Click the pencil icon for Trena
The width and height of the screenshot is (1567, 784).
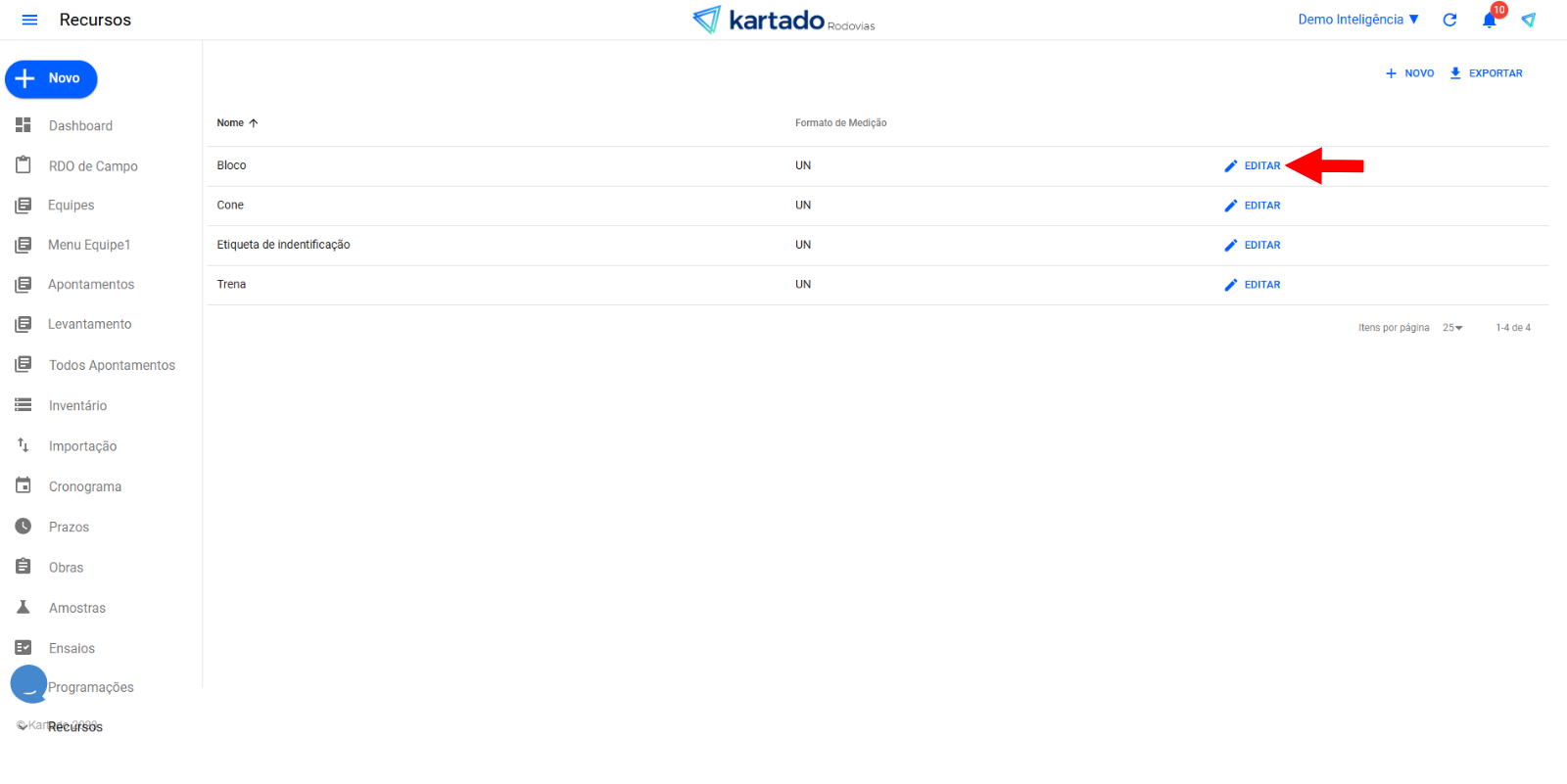pyautogui.click(x=1231, y=285)
